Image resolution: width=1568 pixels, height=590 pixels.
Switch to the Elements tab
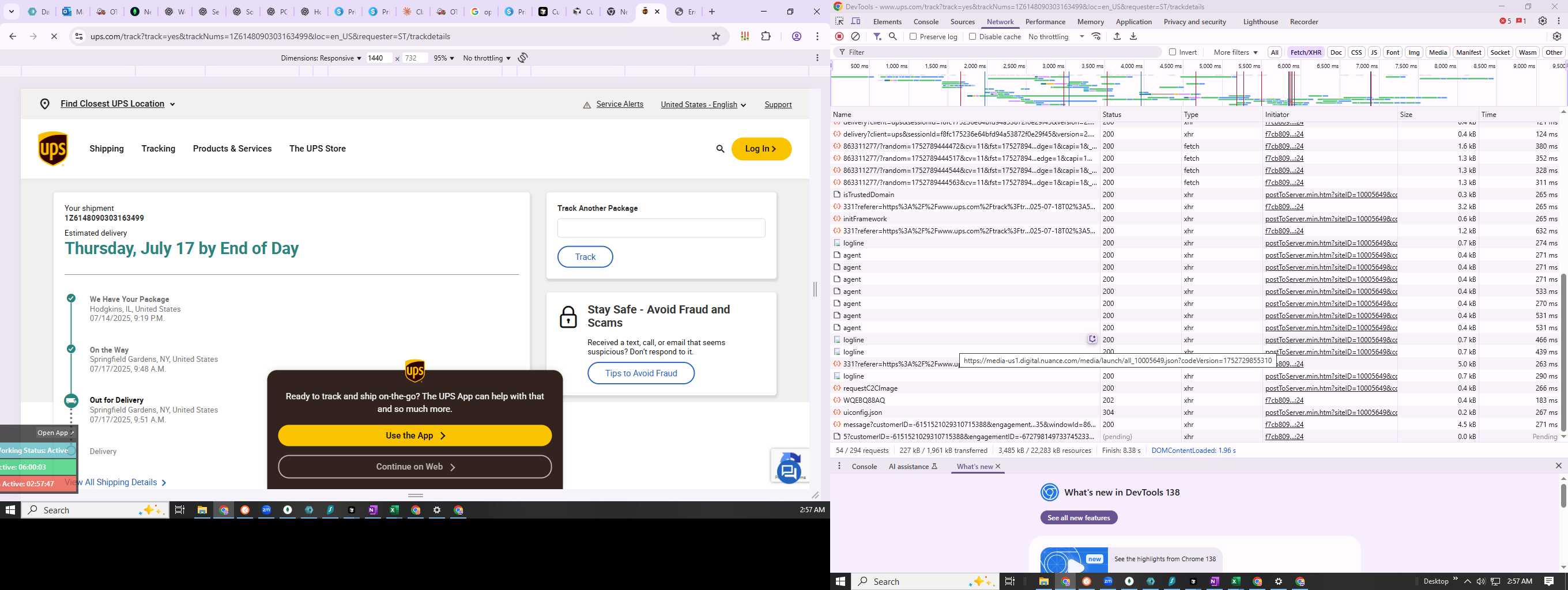tap(887, 21)
